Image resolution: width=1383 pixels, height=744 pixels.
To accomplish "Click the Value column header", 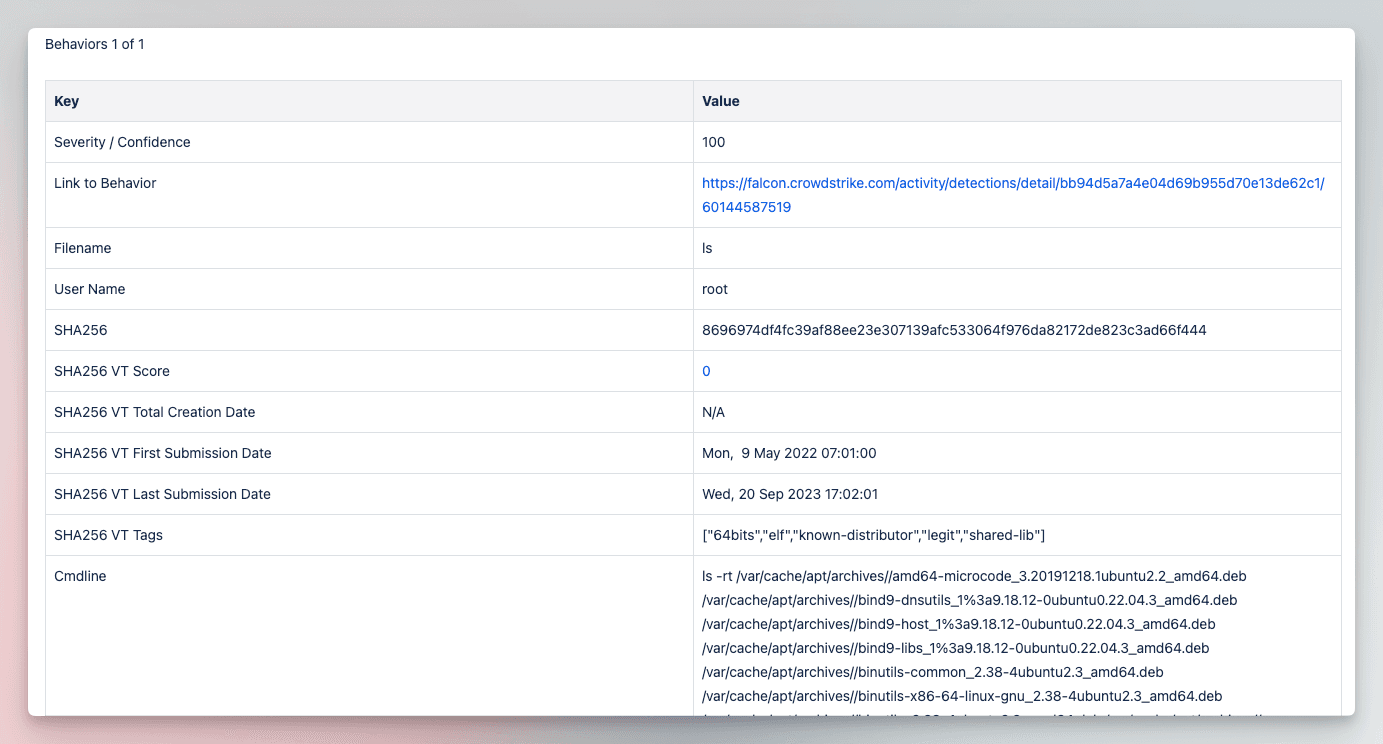I will [x=721, y=101].
